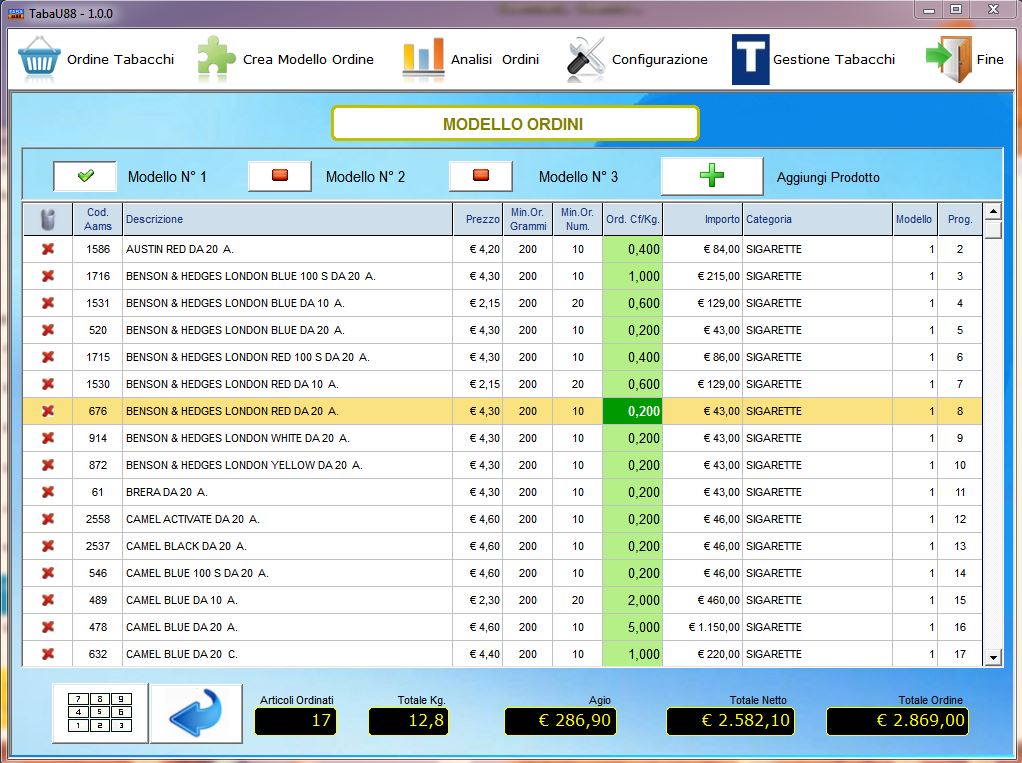Select quantity cell 2,000 for code 489

[x=632, y=600]
